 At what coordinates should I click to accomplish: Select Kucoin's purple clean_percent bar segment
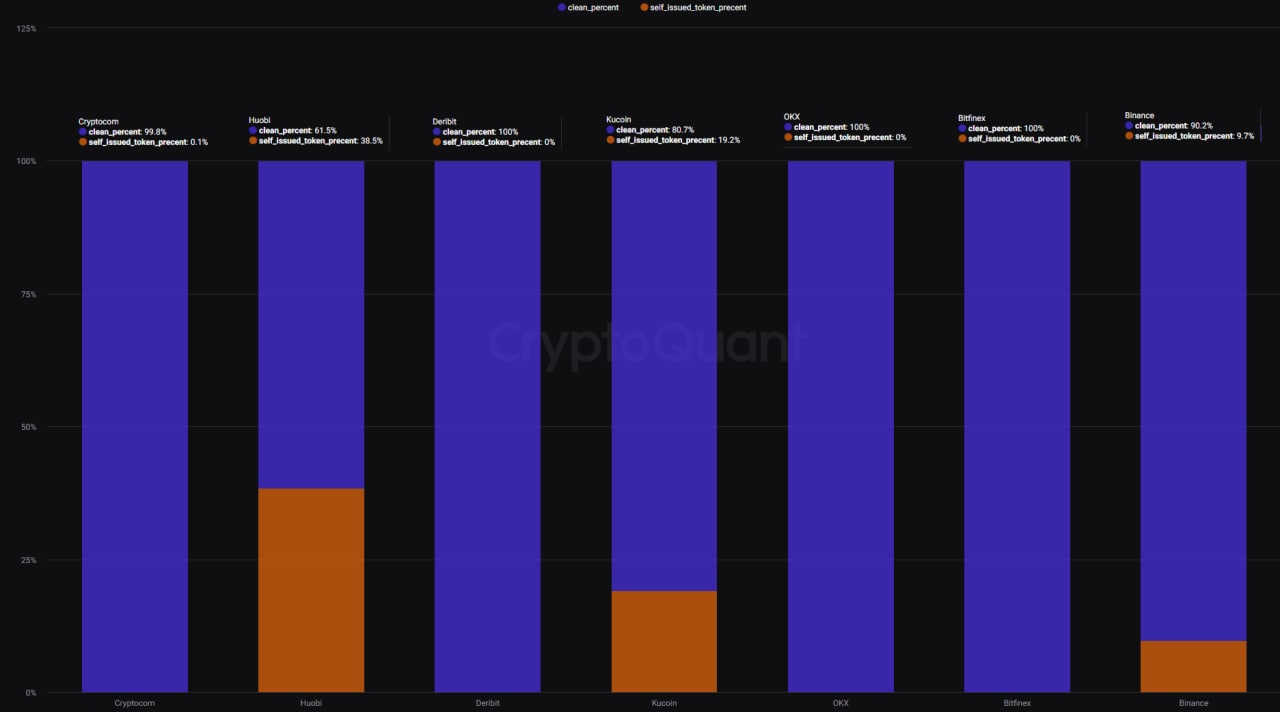click(664, 376)
